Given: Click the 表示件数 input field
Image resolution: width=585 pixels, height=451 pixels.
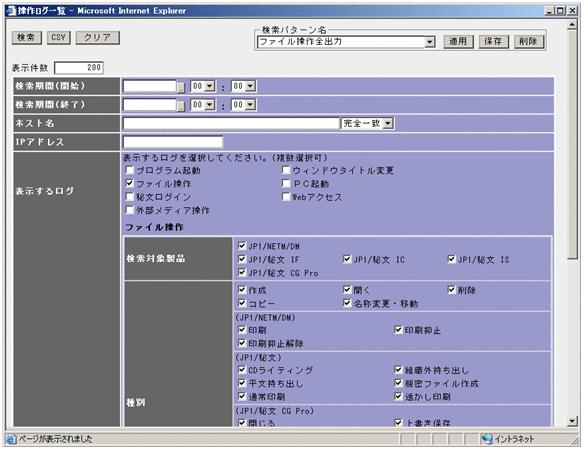Looking at the screenshot, I should point(79,68).
